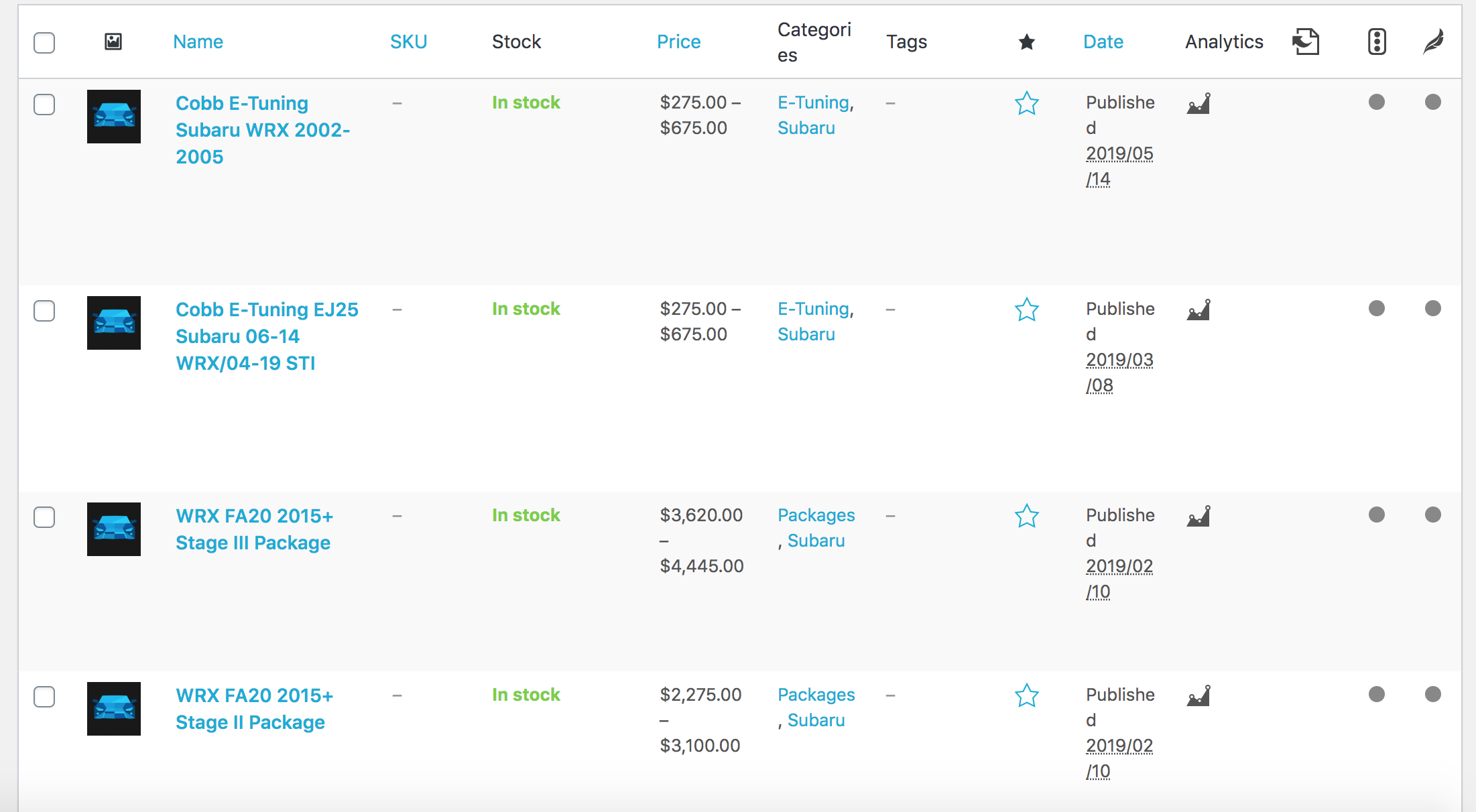Sort the product list by Price
The width and height of the screenshot is (1476, 812).
(678, 42)
